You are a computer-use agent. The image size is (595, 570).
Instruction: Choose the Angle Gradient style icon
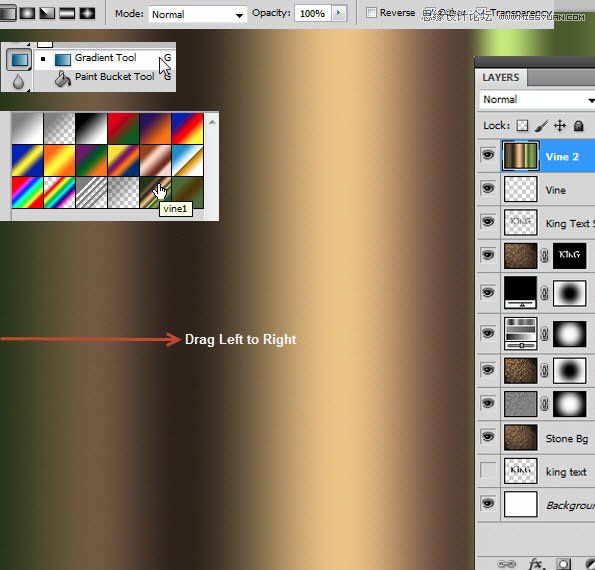click(47, 13)
